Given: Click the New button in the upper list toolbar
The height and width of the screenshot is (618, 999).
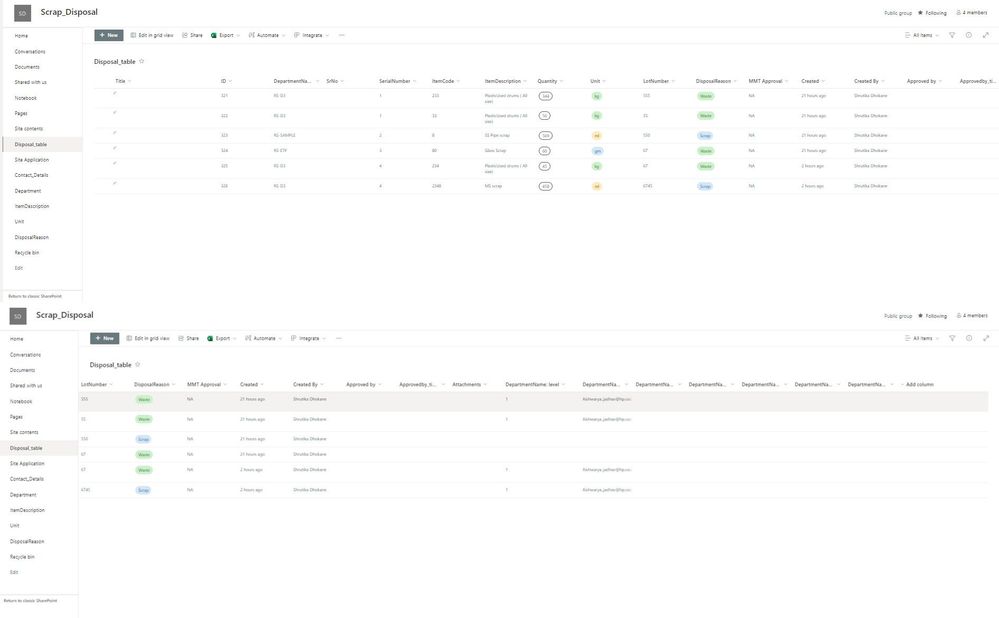Looking at the screenshot, I should 108,35.
